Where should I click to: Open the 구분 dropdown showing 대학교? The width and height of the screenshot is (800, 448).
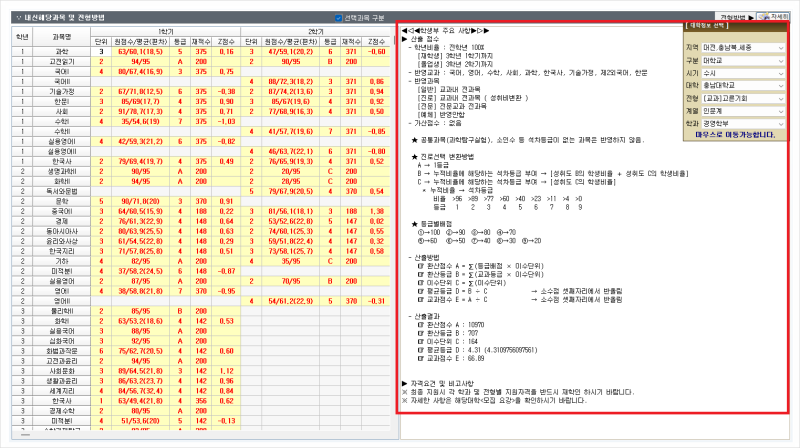tap(742, 60)
